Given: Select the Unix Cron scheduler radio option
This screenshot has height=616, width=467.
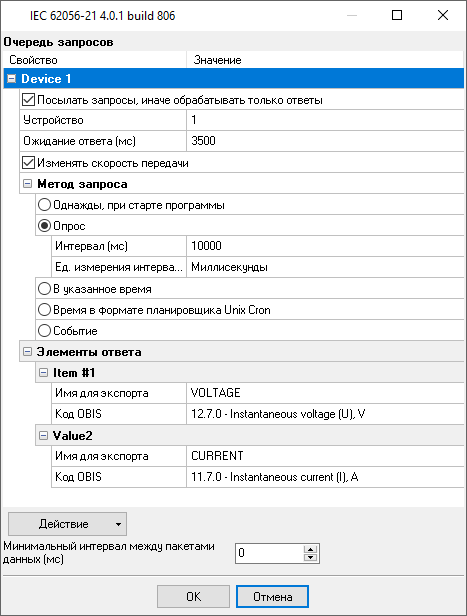Looking at the screenshot, I should tap(44, 310).
